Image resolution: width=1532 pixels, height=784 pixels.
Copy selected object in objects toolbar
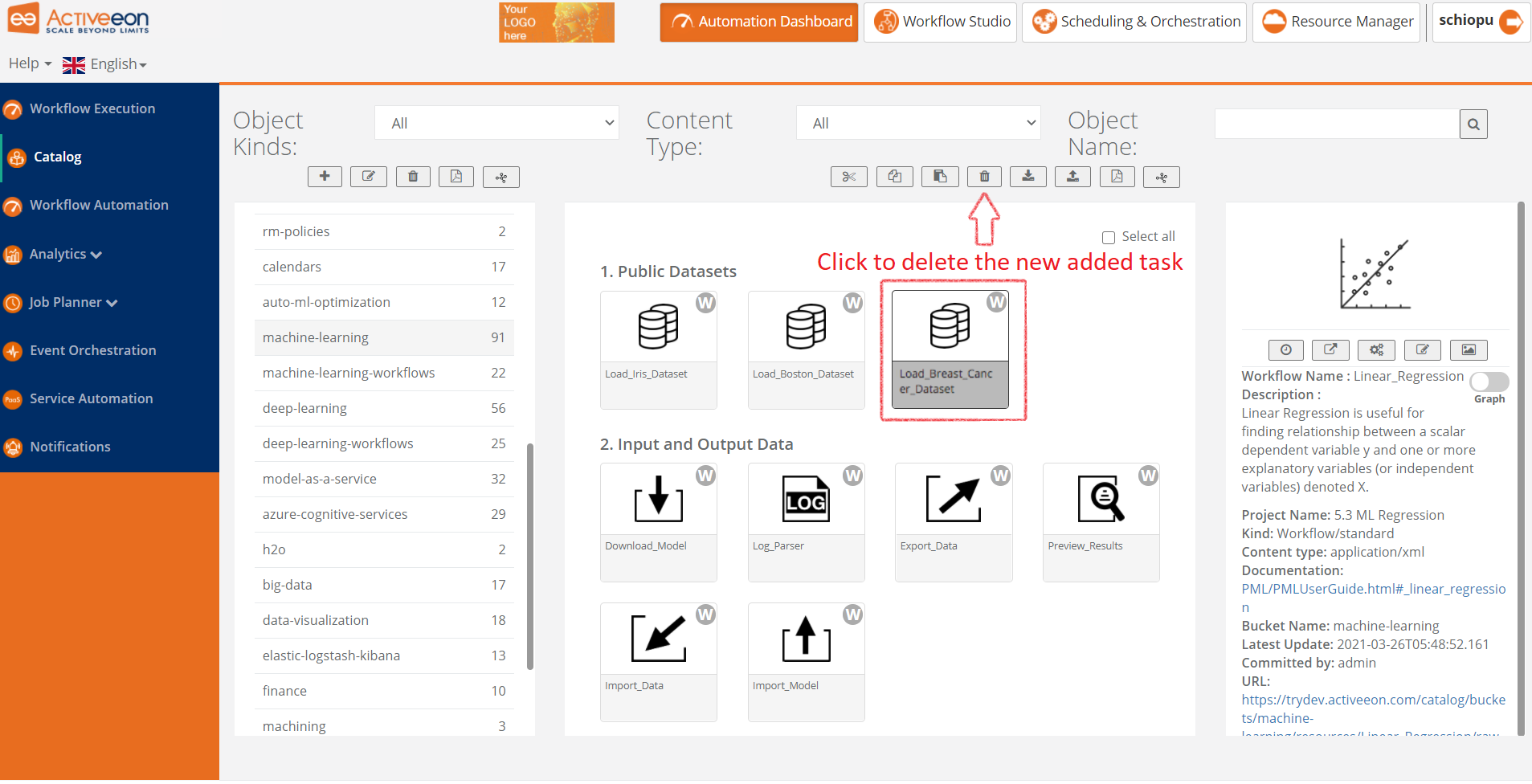[x=895, y=177]
